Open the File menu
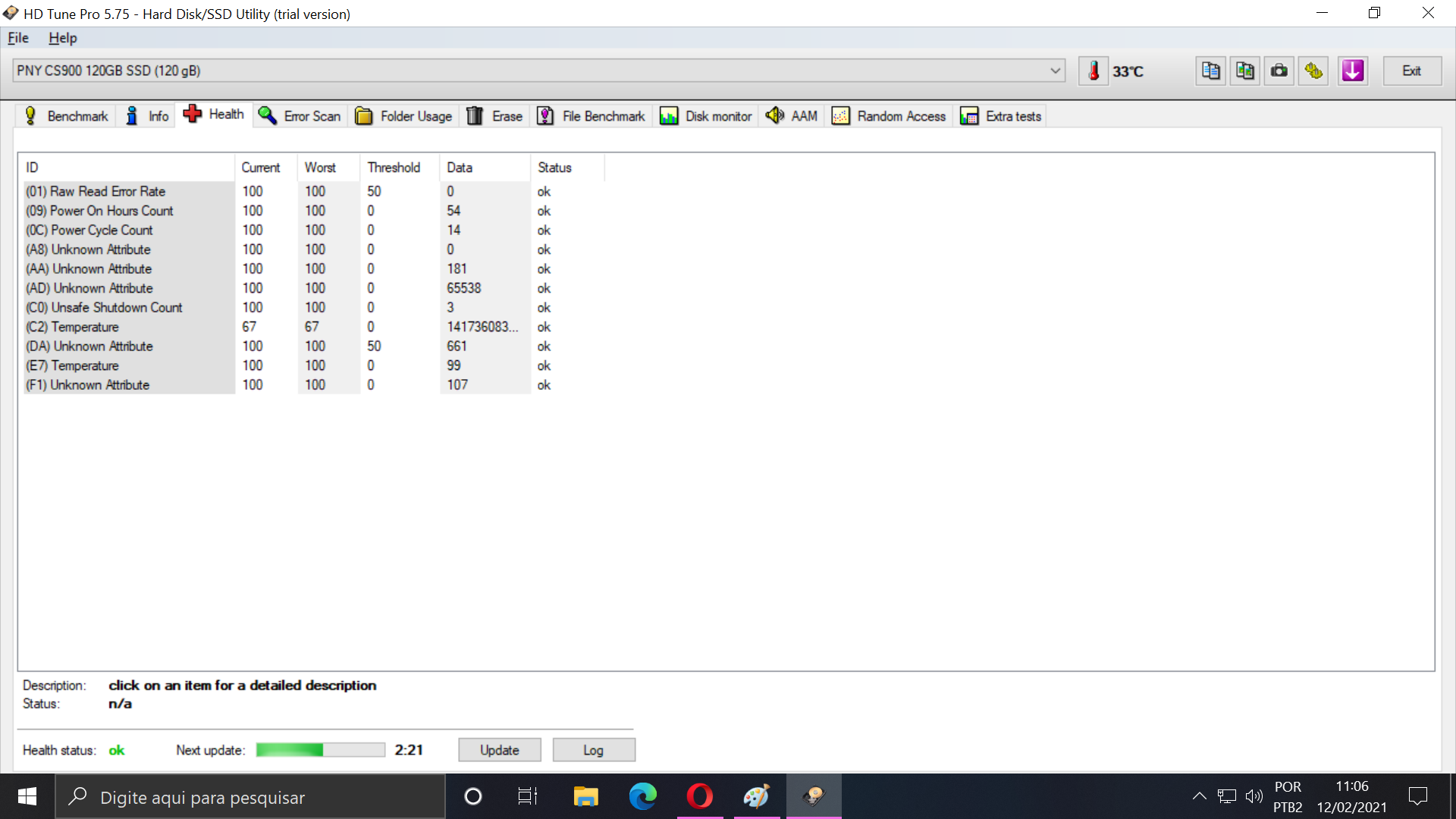Screen dimensions: 1456x819 point(18,38)
